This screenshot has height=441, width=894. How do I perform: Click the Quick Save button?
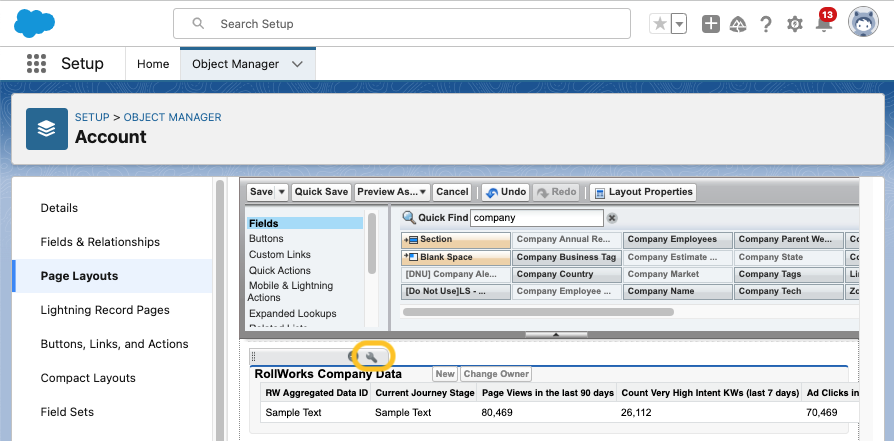[x=321, y=192]
